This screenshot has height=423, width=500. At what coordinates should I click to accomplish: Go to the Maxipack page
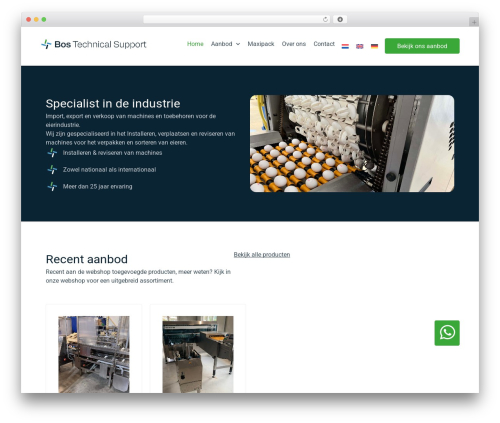[261, 44]
